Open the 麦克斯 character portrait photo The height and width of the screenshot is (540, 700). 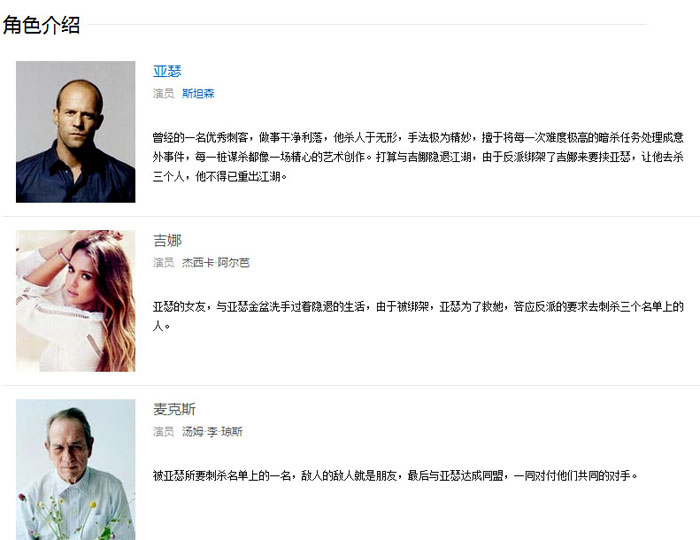75,469
